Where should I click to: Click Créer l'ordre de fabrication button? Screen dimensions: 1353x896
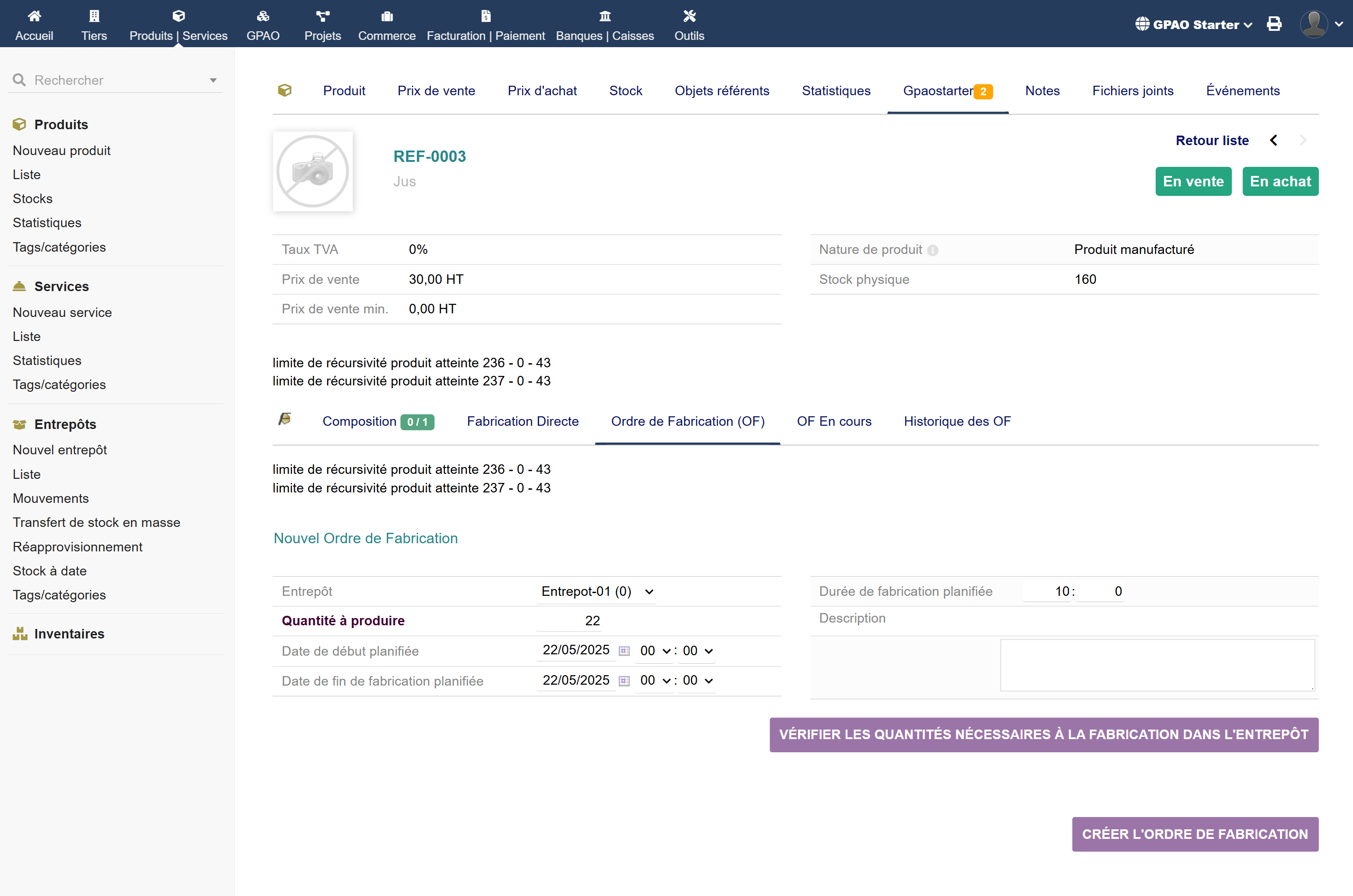[x=1195, y=834]
